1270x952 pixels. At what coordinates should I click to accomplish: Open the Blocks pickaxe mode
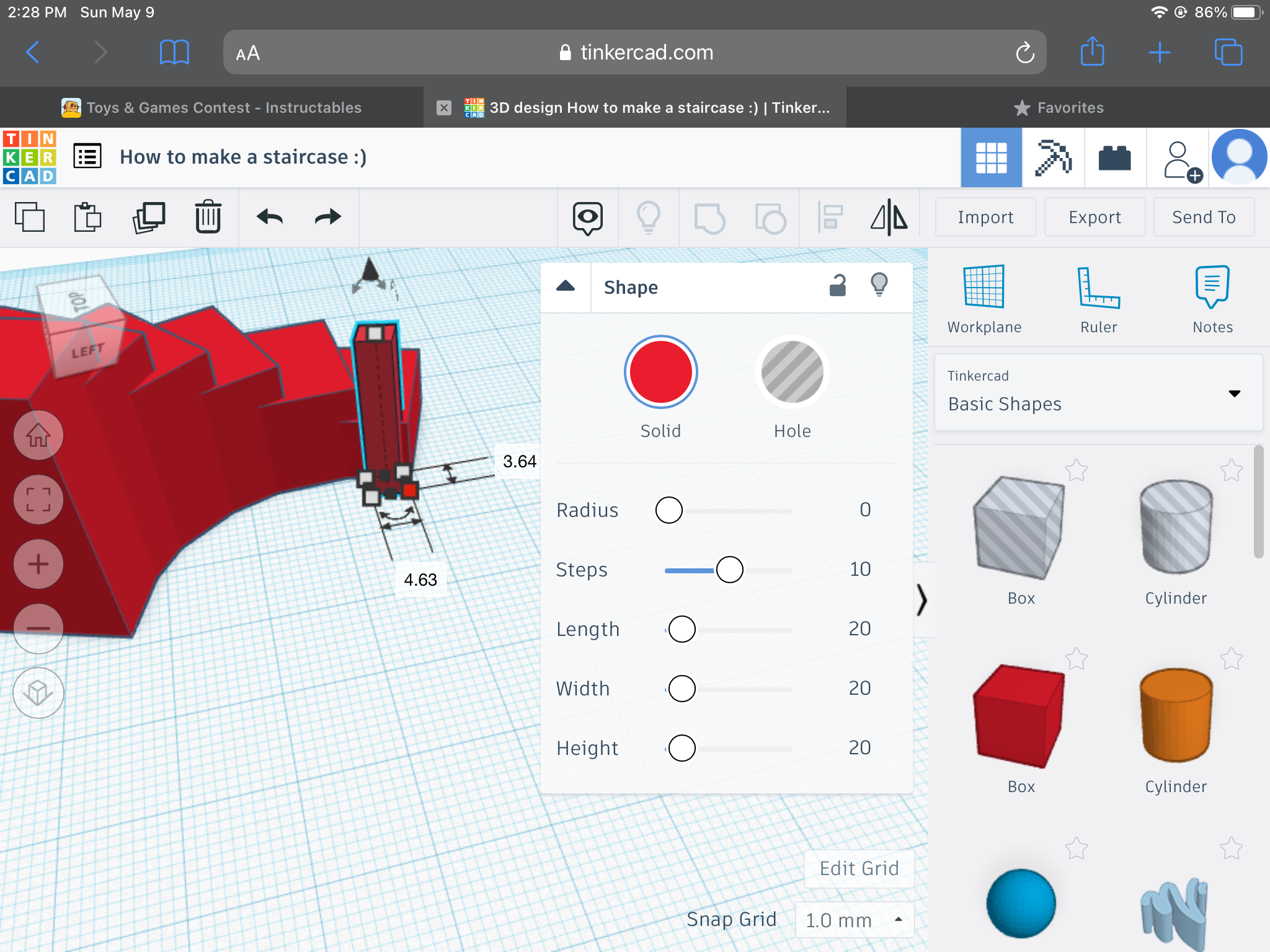[1053, 157]
